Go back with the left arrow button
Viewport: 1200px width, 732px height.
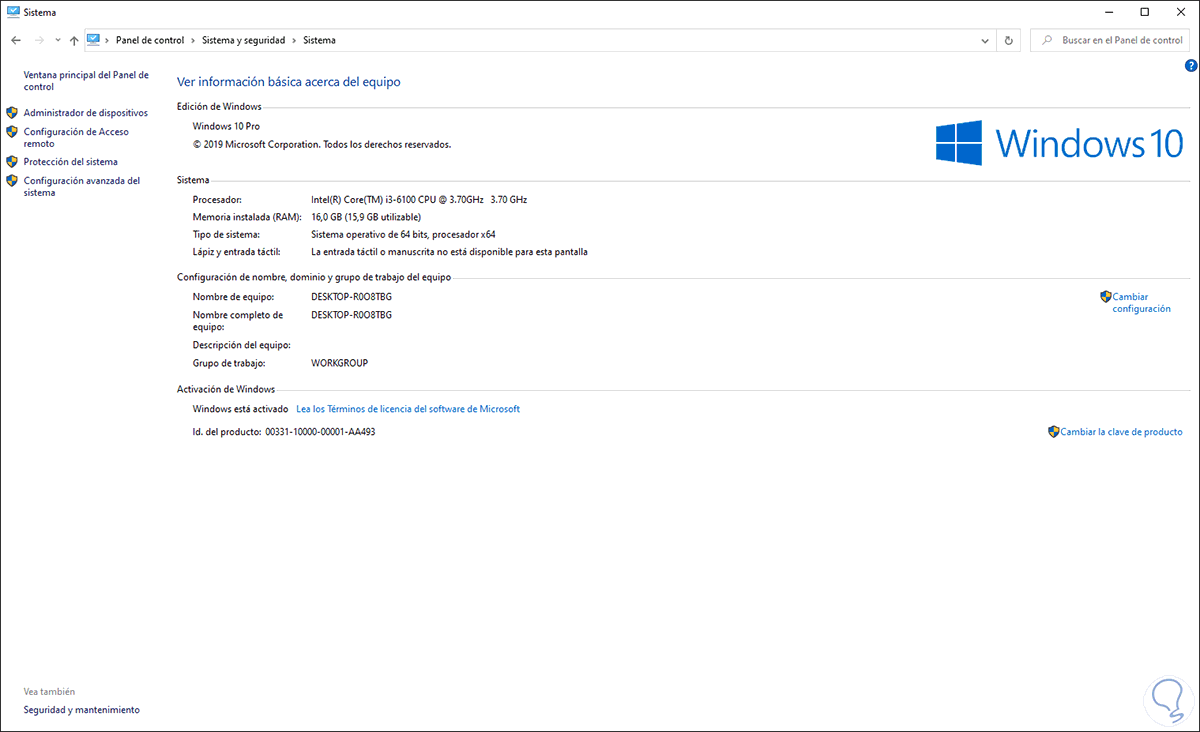(15, 40)
